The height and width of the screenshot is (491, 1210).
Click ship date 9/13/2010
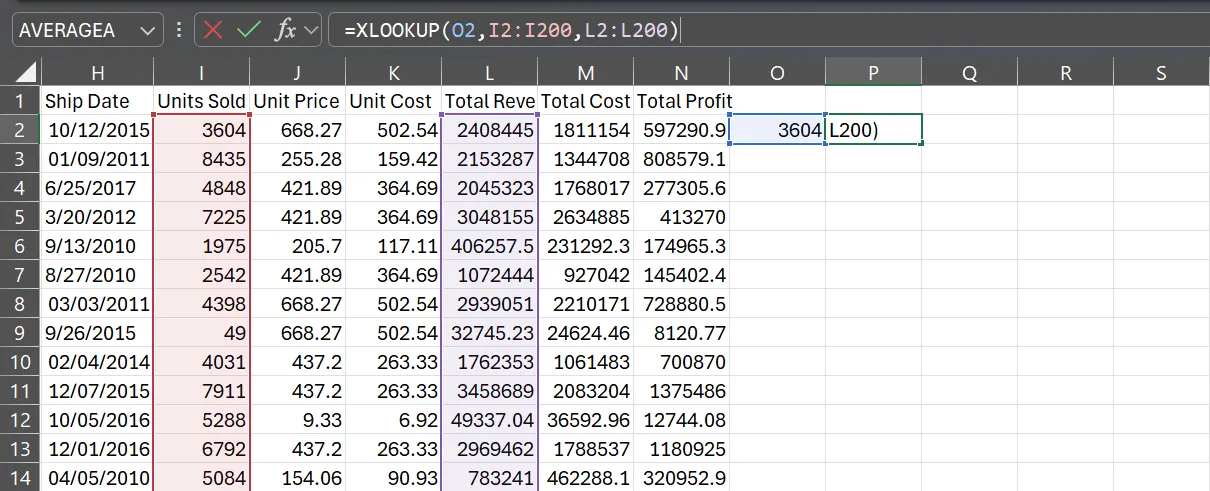click(x=97, y=246)
